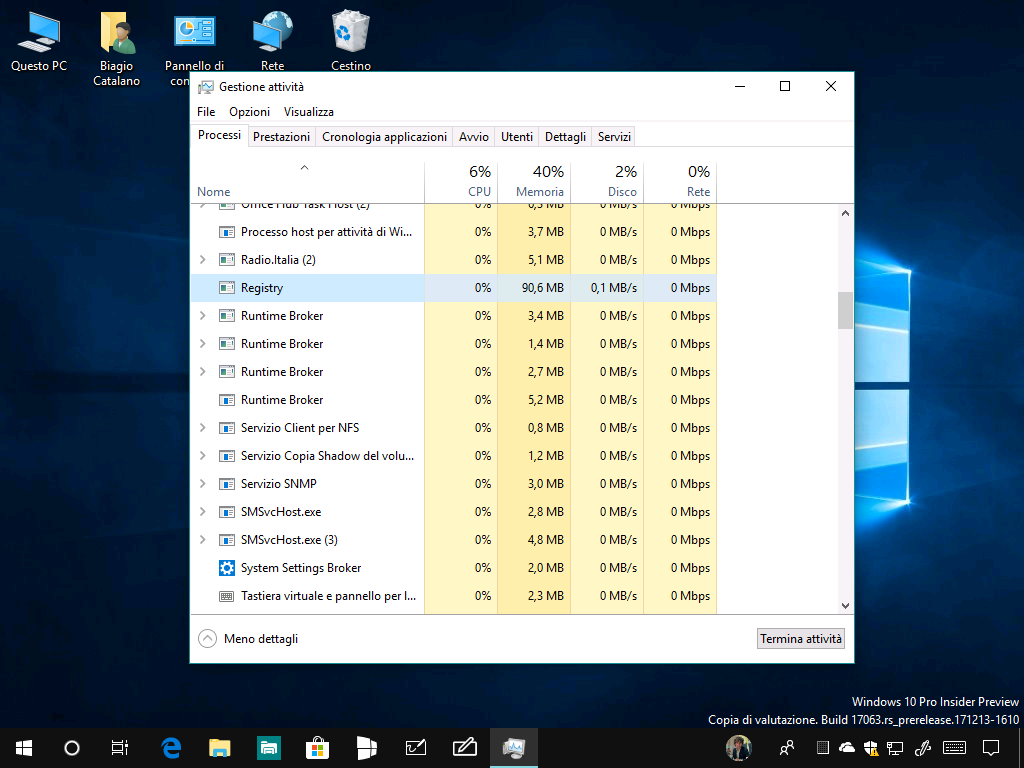Image resolution: width=1024 pixels, height=768 pixels.
Task: Click the Servizio SNMP process icon
Action: coord(227,484)
